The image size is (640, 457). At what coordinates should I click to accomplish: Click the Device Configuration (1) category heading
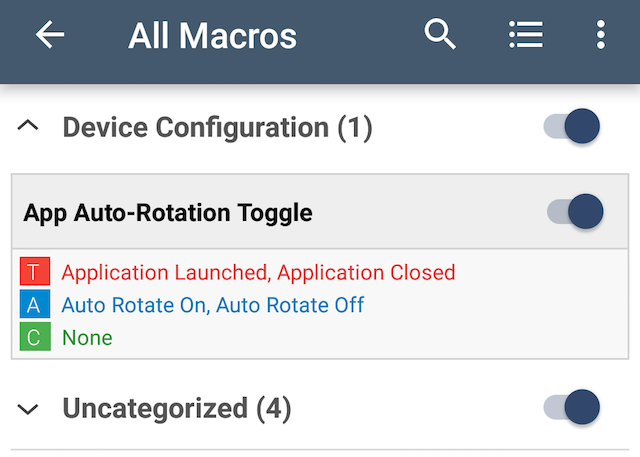(x=217, y=128)
